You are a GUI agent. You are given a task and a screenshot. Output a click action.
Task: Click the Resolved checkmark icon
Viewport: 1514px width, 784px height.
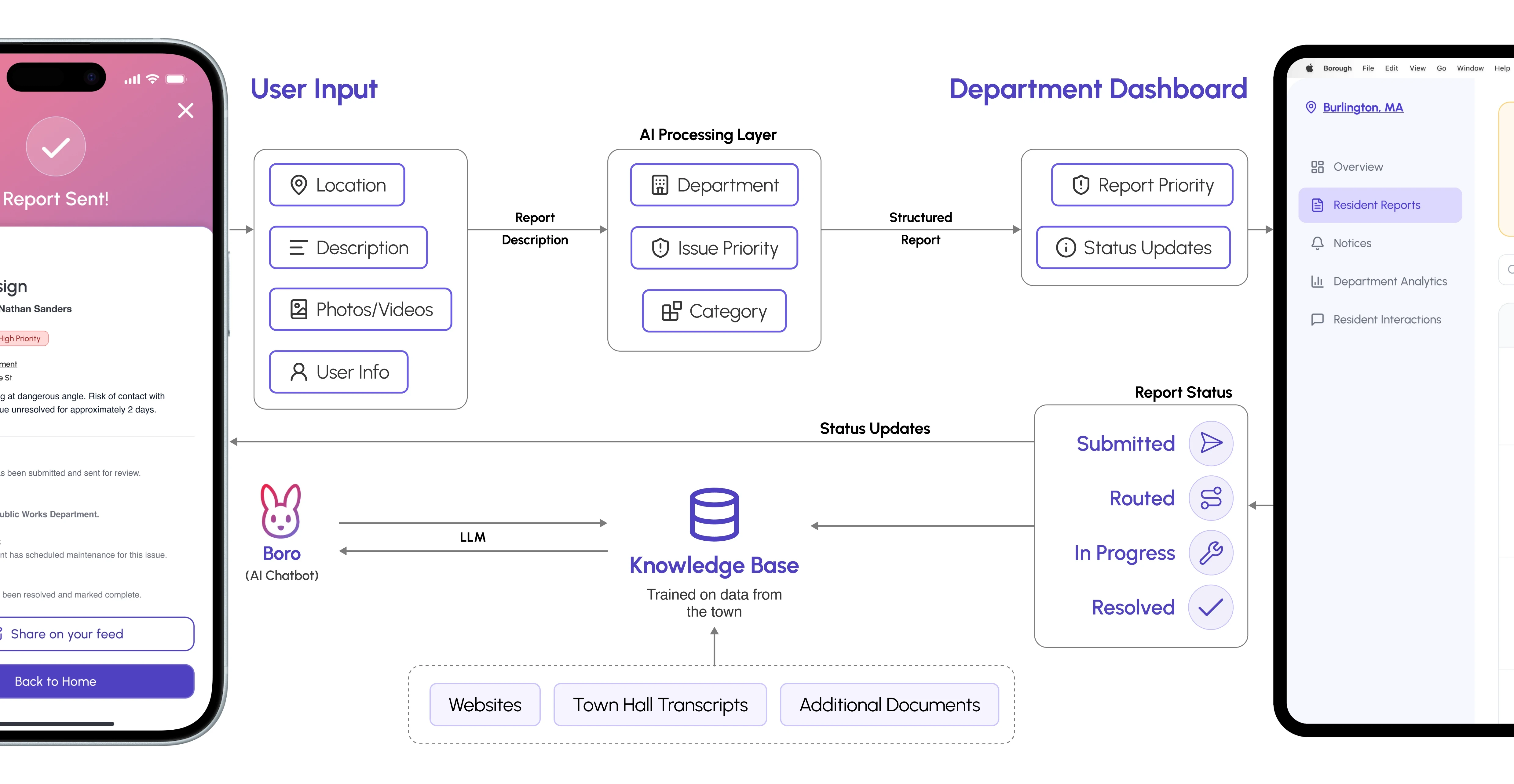coord(1211,607)
